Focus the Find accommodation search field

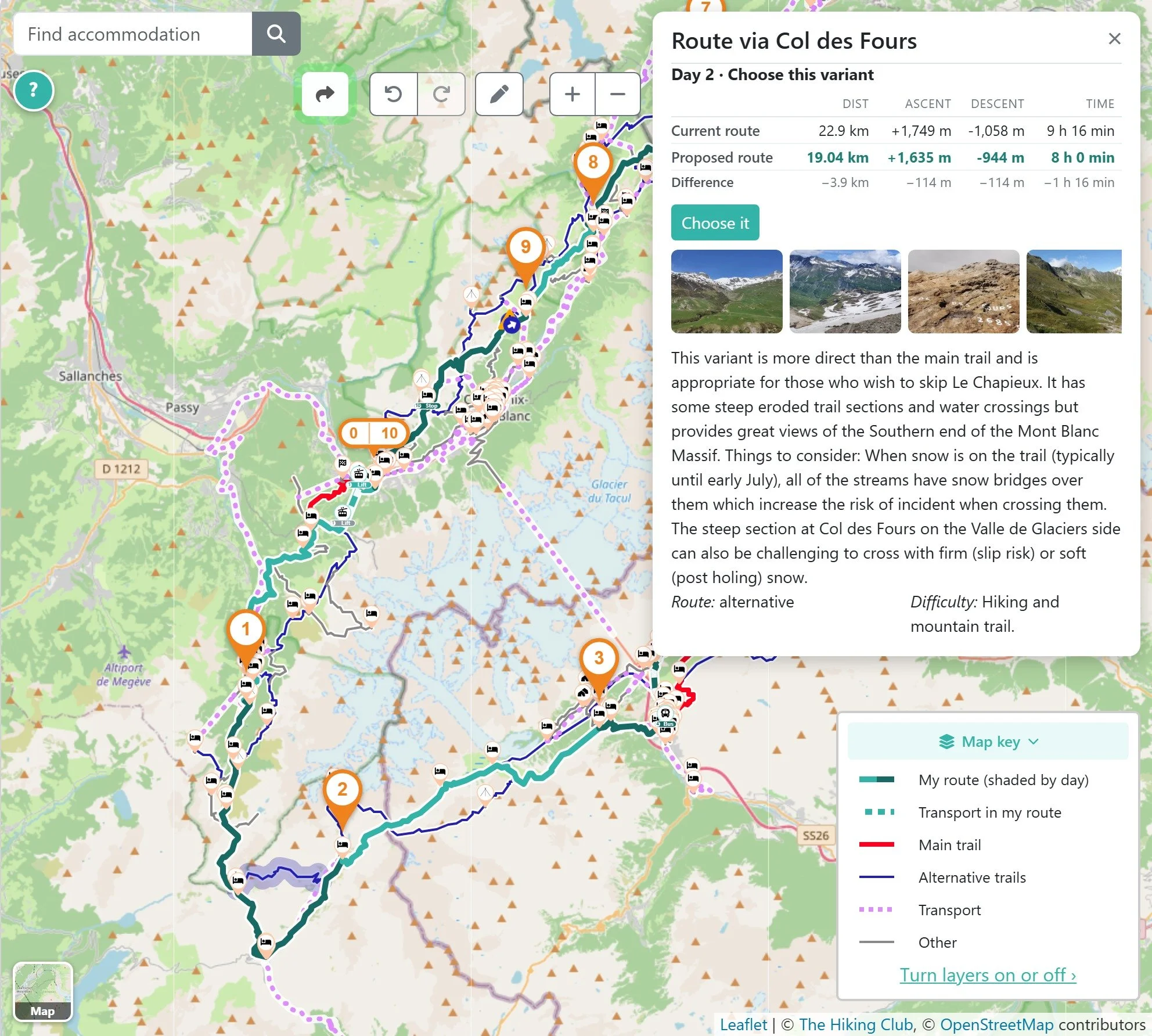pos(133,34)
